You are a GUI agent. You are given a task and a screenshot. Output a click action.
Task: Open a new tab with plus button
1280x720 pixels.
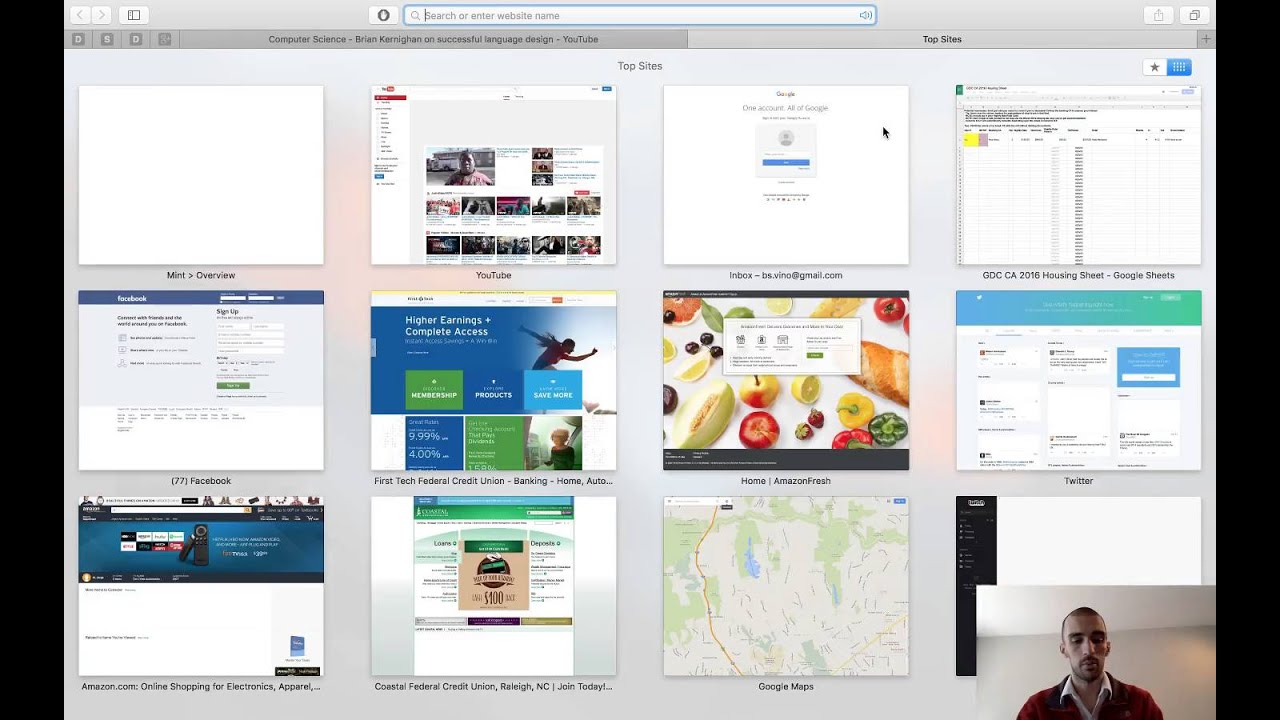[1207, 39]
